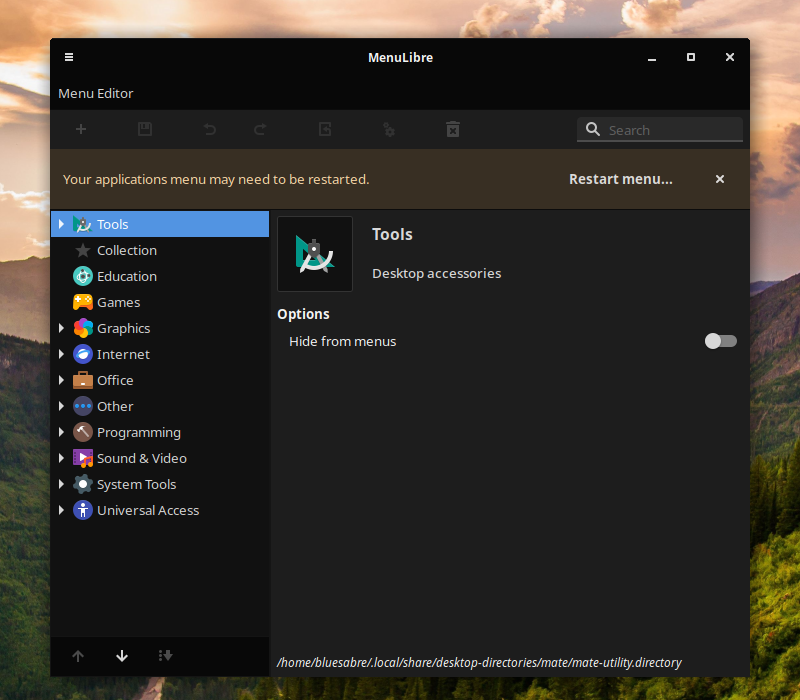Viewport: 800px width, 700px height.
Task: Click the Revert launcher icon
Action: (324, 129)
